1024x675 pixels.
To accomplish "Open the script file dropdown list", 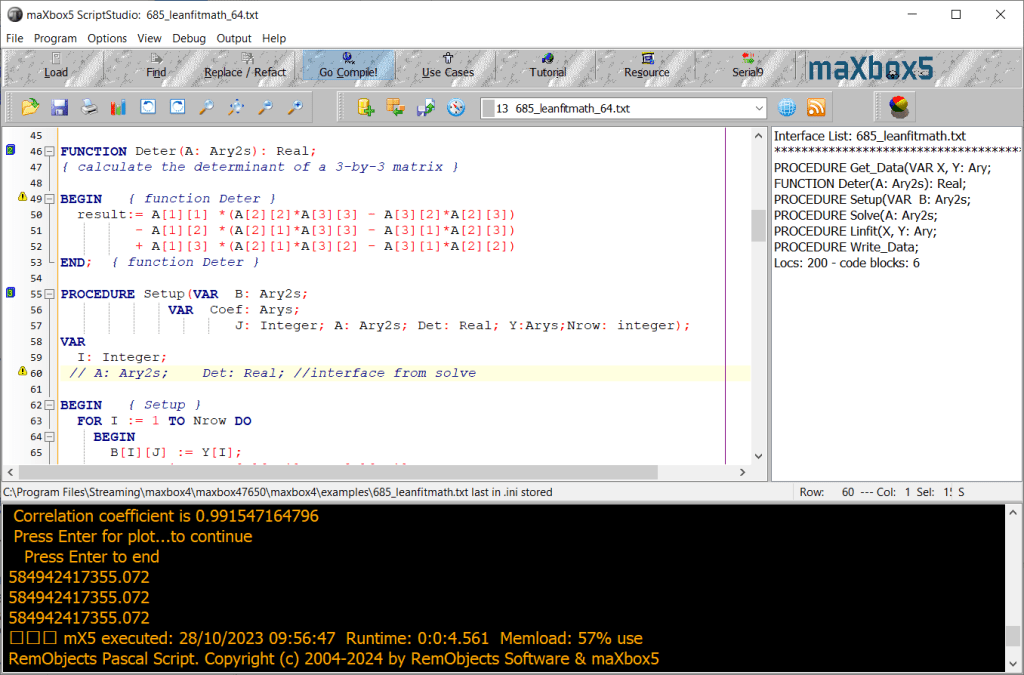I will point(759,108).
